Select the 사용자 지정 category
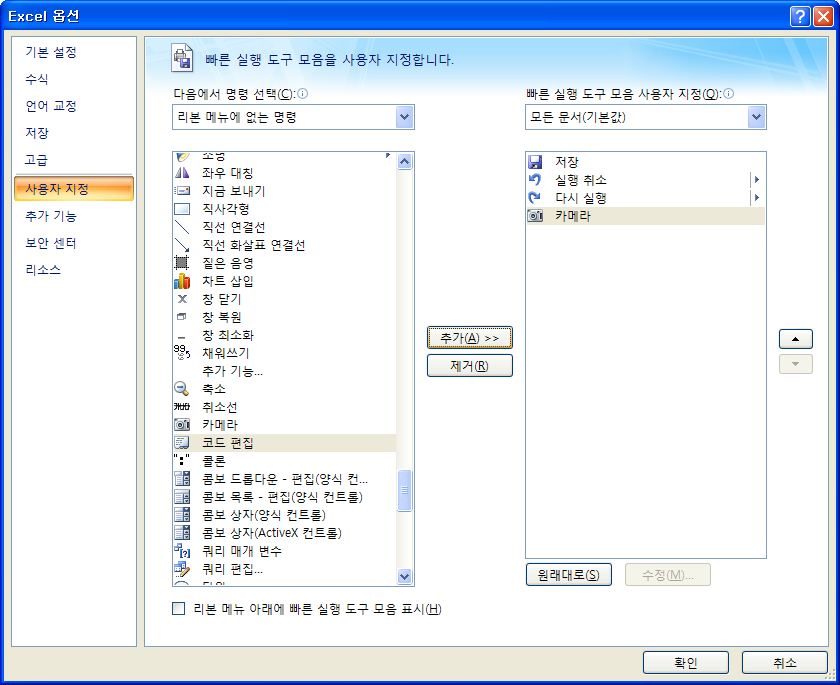Image resolution: width=840 pixels, height=685 pixels. [74, 189]
